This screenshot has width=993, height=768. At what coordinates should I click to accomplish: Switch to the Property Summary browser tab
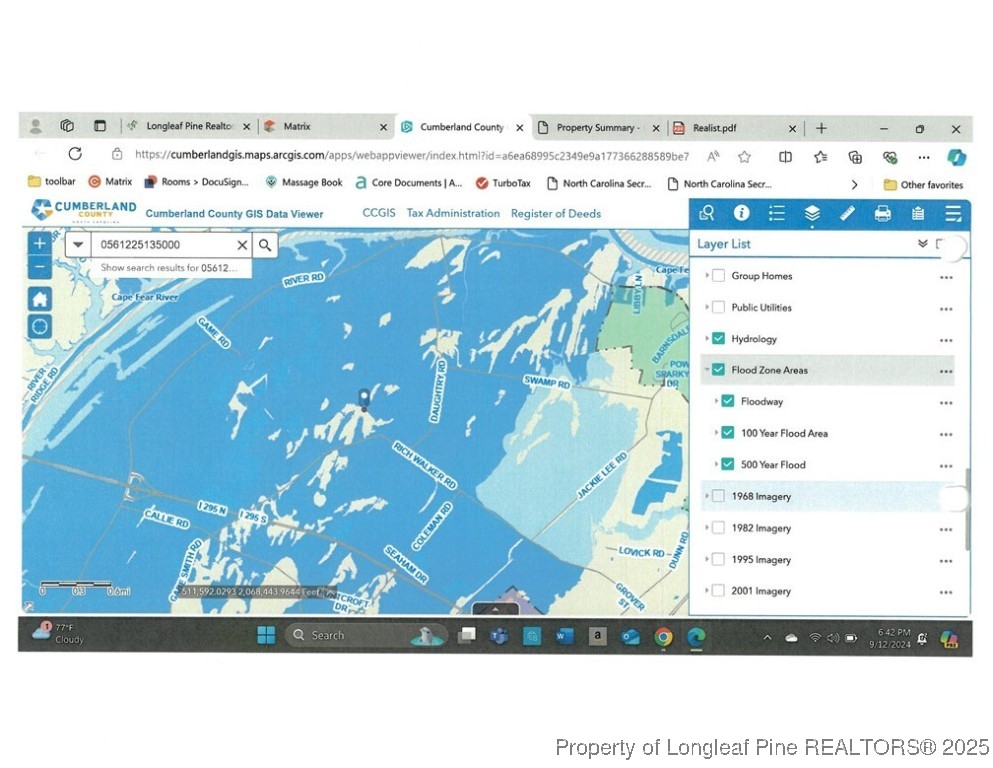click(597, 128)
